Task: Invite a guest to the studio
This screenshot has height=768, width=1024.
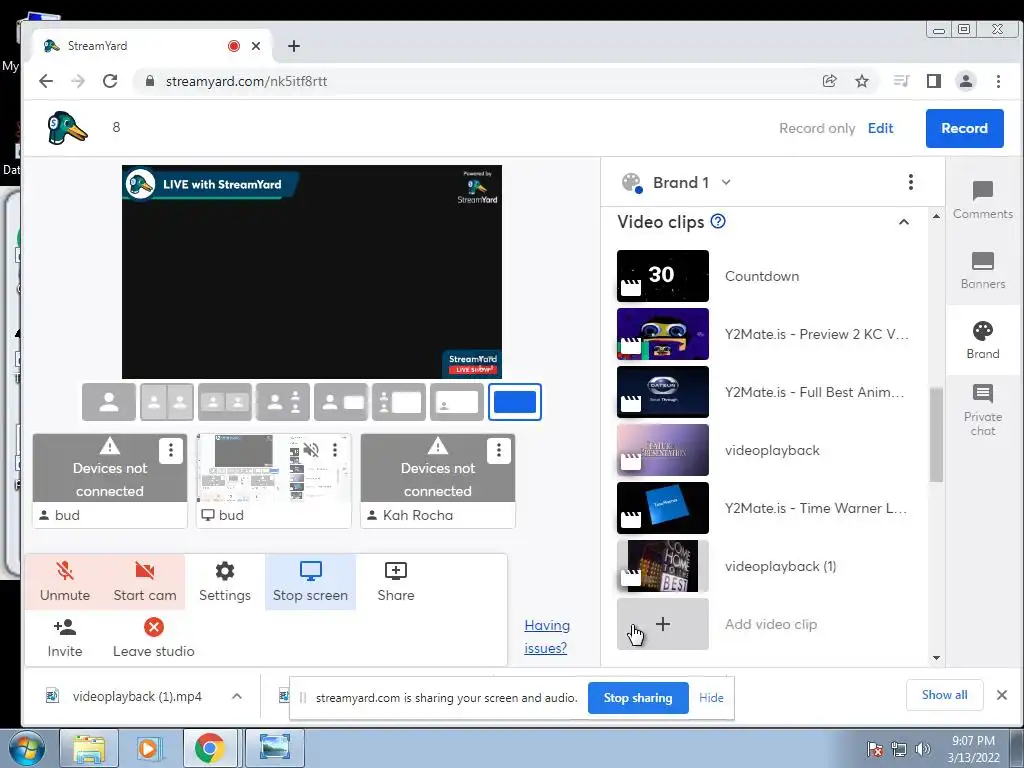Action: pos(65,638)
